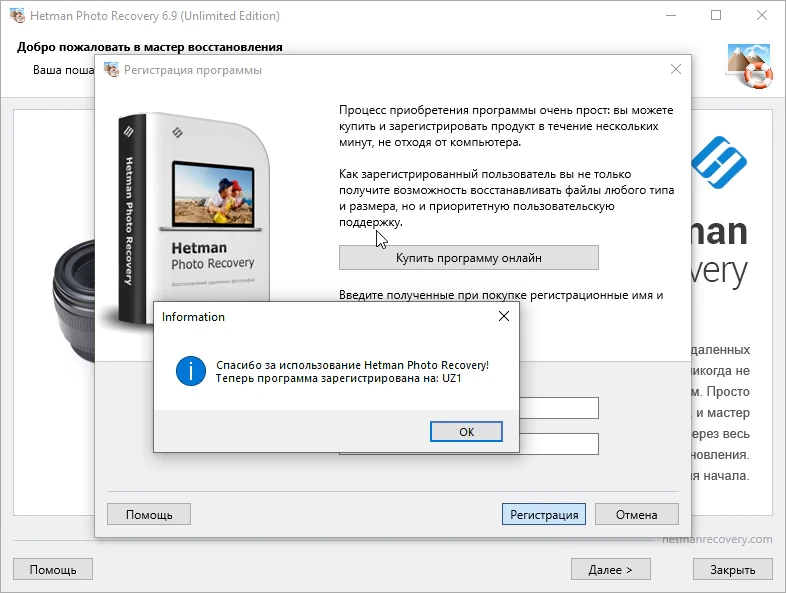This screenshot has height=593, width=786.
Task: Open Помощь in the registration dialog
Action: tap(149, 514)
